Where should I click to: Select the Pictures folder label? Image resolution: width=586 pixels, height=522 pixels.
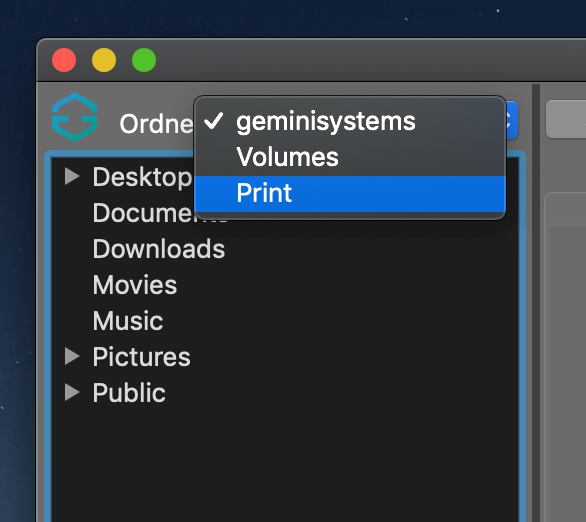(142, 357)
